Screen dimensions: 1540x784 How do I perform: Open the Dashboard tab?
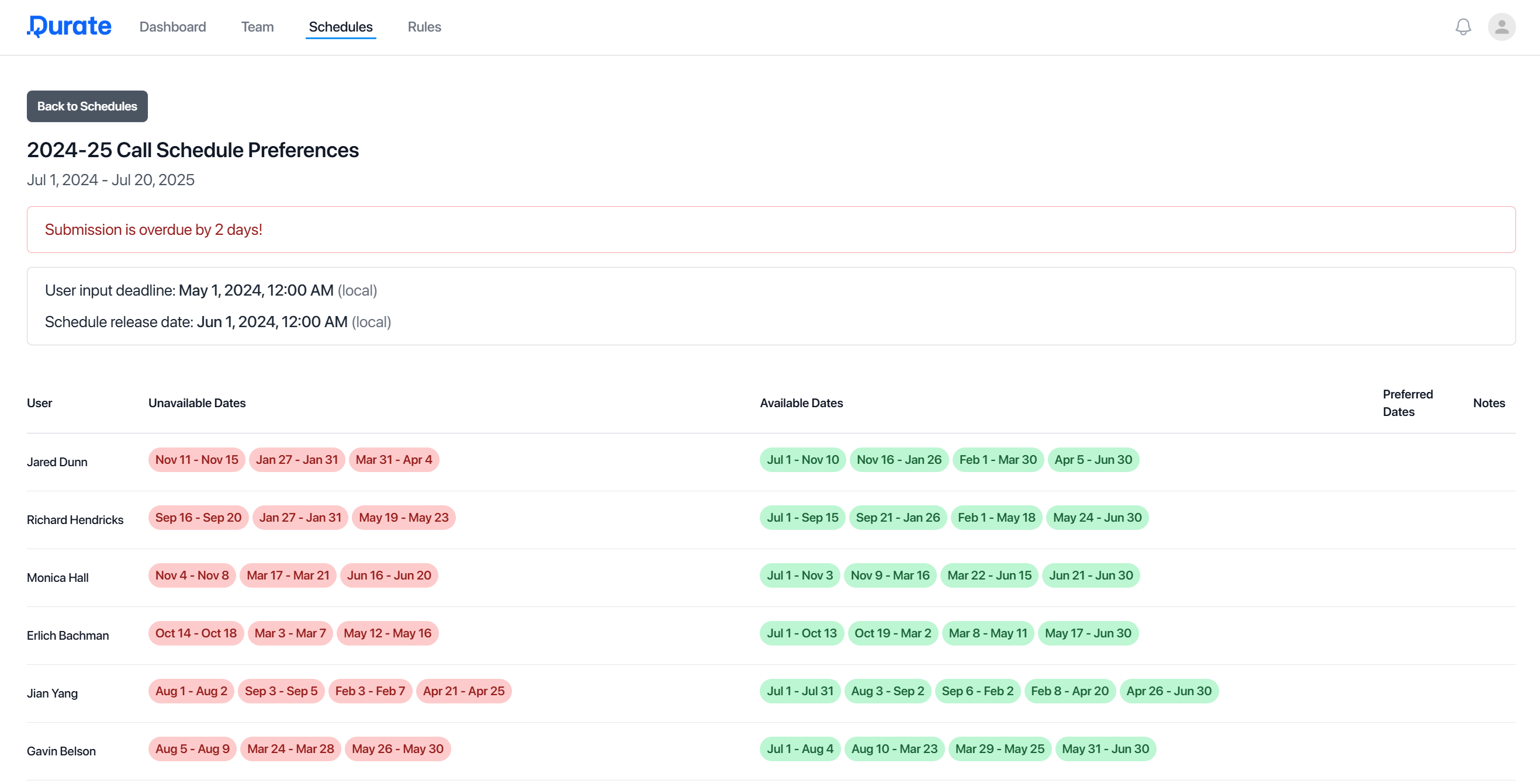click(172, 27)
